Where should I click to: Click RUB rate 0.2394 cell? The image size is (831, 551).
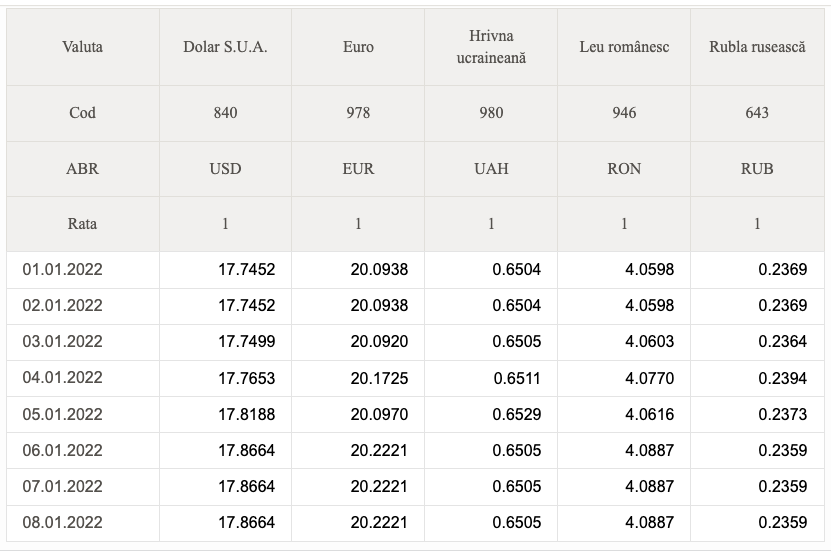coord(757,378)
